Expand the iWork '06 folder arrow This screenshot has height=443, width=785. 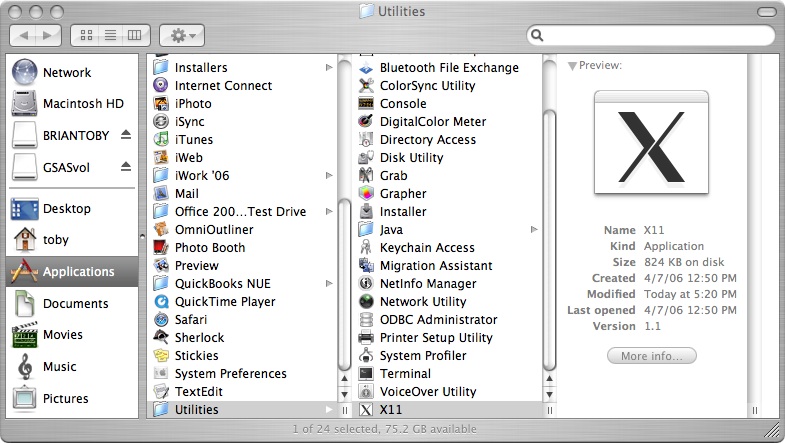(x=329, y=176)
